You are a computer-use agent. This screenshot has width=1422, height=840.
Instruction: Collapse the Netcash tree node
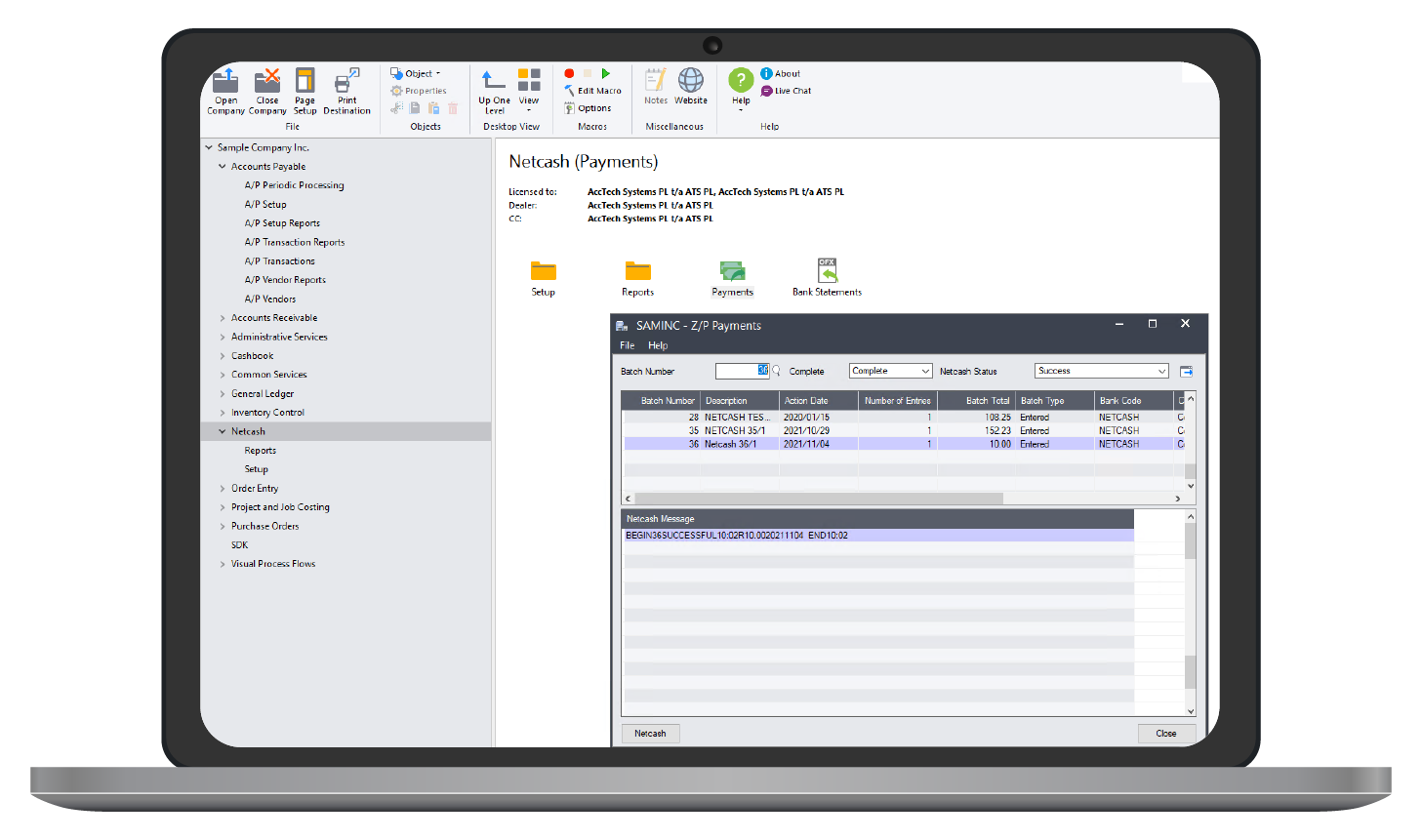(223, 431)
